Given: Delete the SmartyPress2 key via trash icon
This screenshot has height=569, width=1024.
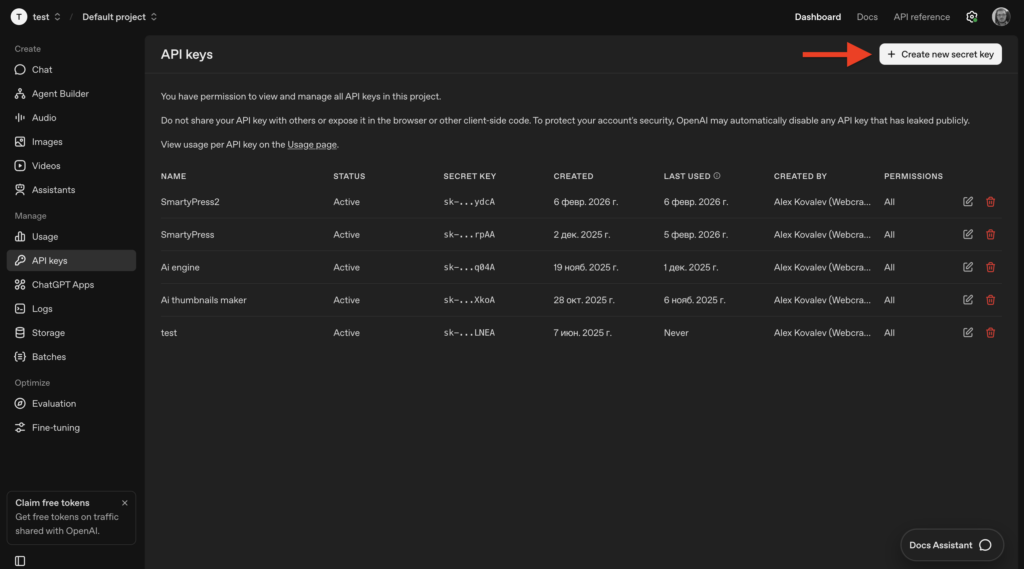Looking at the screenshot, I should pyautogui.click(x=991, y=202).
